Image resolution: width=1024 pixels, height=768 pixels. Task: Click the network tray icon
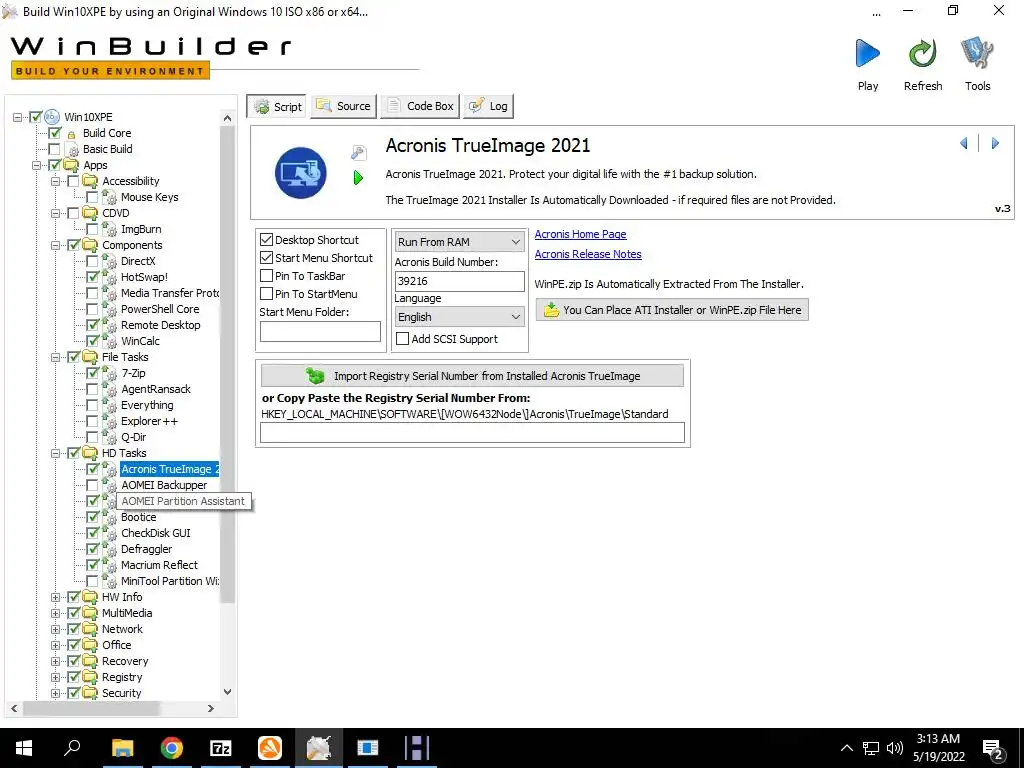[x=871, y=748]
